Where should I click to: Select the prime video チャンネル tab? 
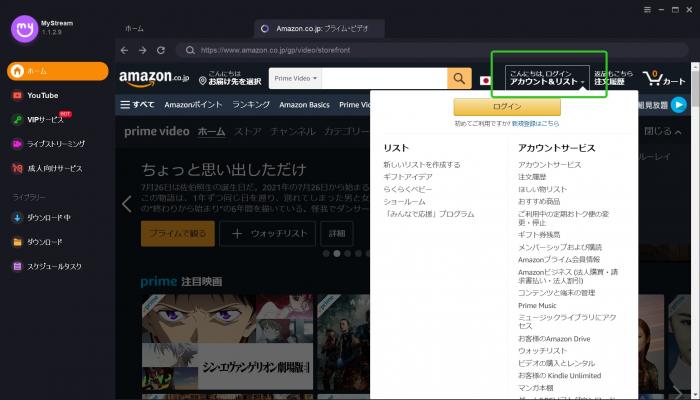[x=293, y=131]
